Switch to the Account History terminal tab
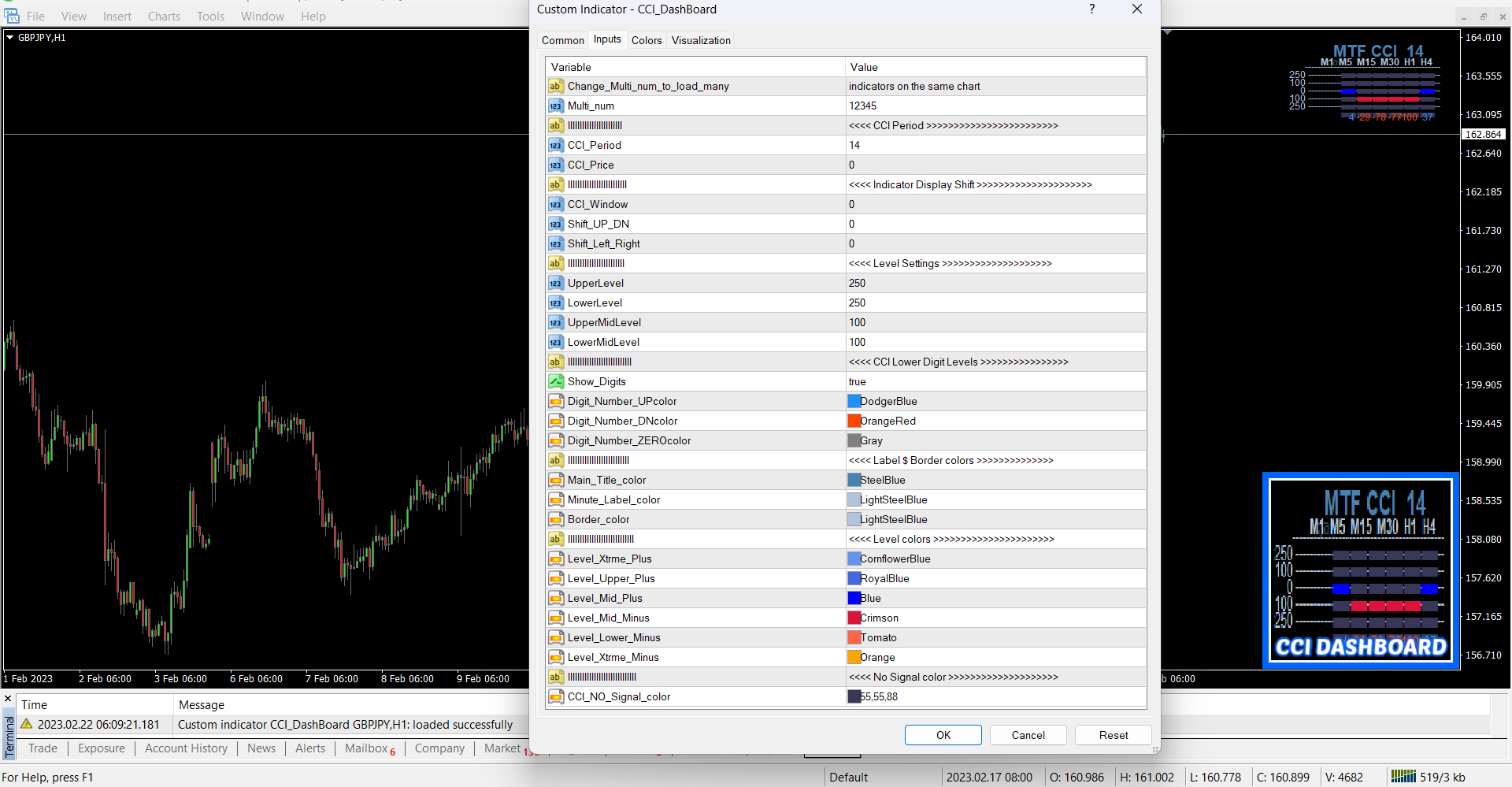1512x787 pixels. (x=186, y=748)
